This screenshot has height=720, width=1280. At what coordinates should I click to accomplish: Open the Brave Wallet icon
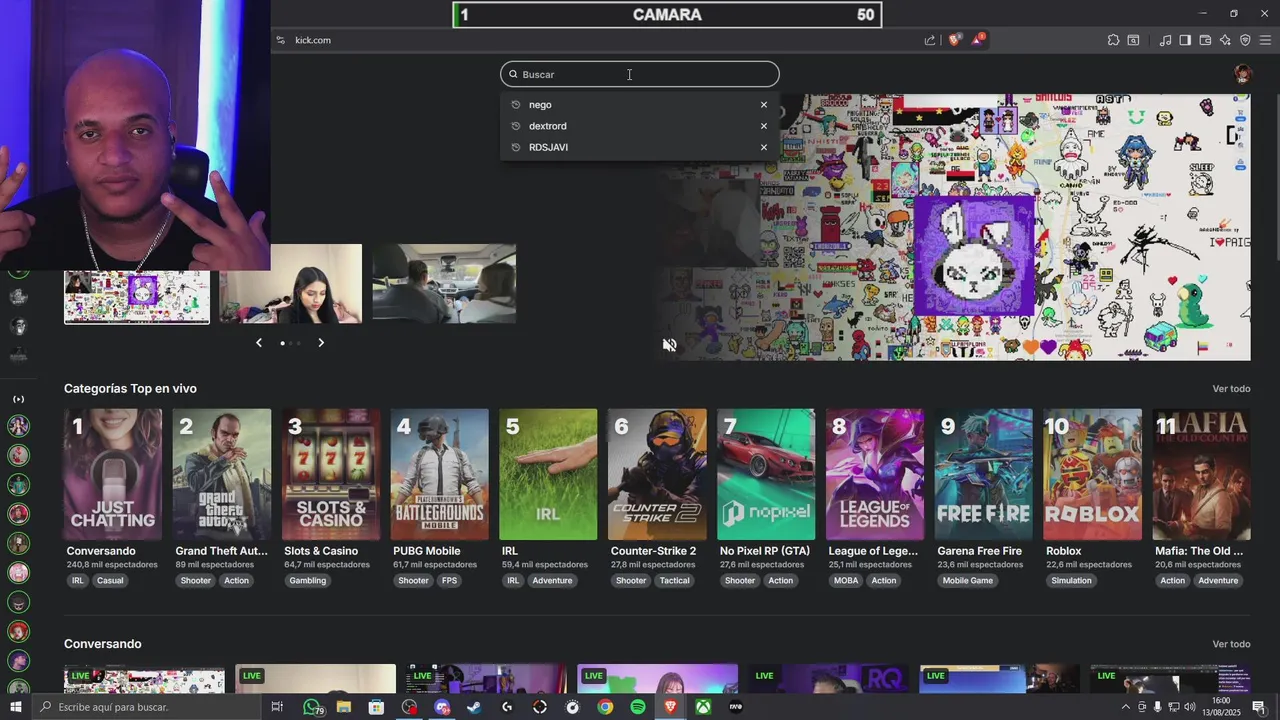(1205, 40)
